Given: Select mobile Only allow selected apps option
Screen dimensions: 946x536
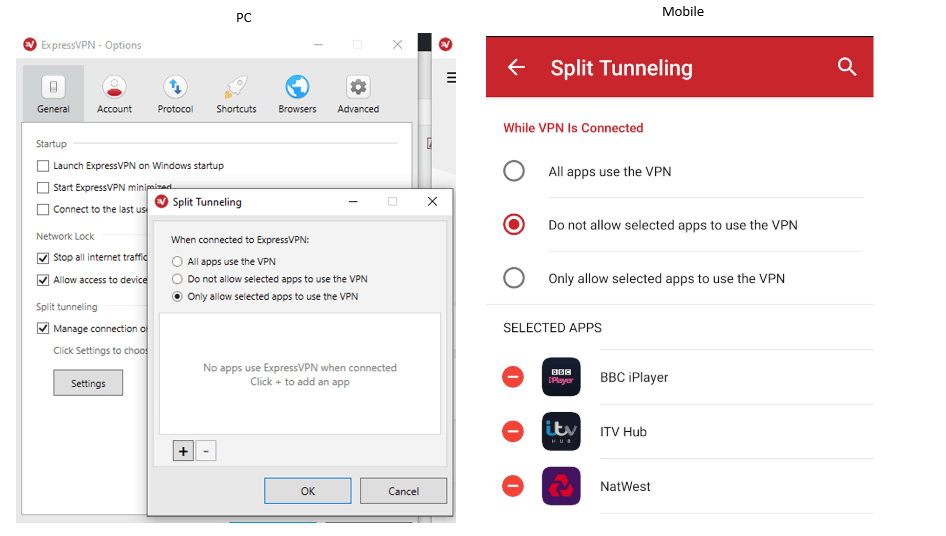Looking at the screenshot, I should [x=514, y=278].
